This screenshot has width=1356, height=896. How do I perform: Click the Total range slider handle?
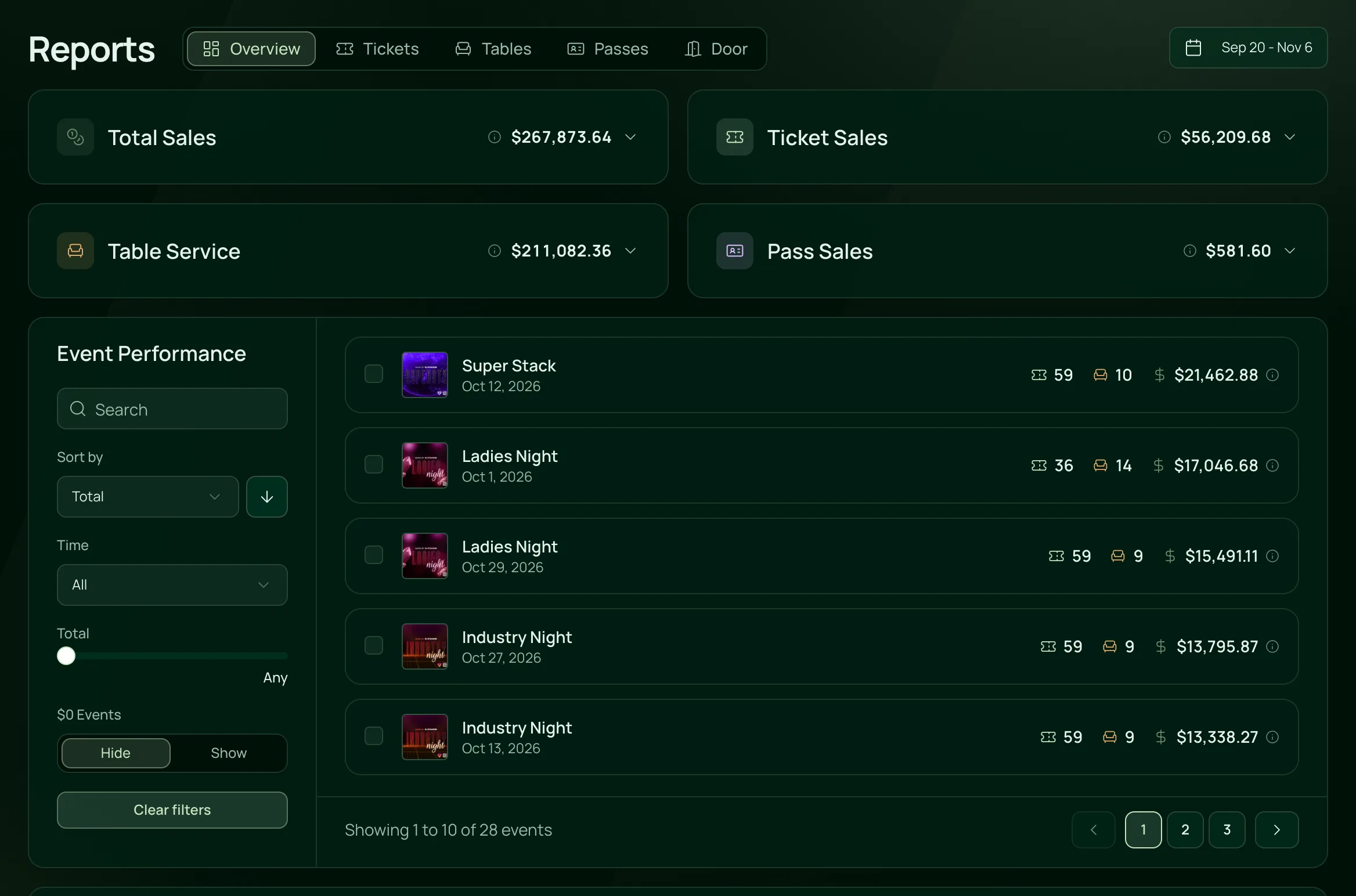66,656
